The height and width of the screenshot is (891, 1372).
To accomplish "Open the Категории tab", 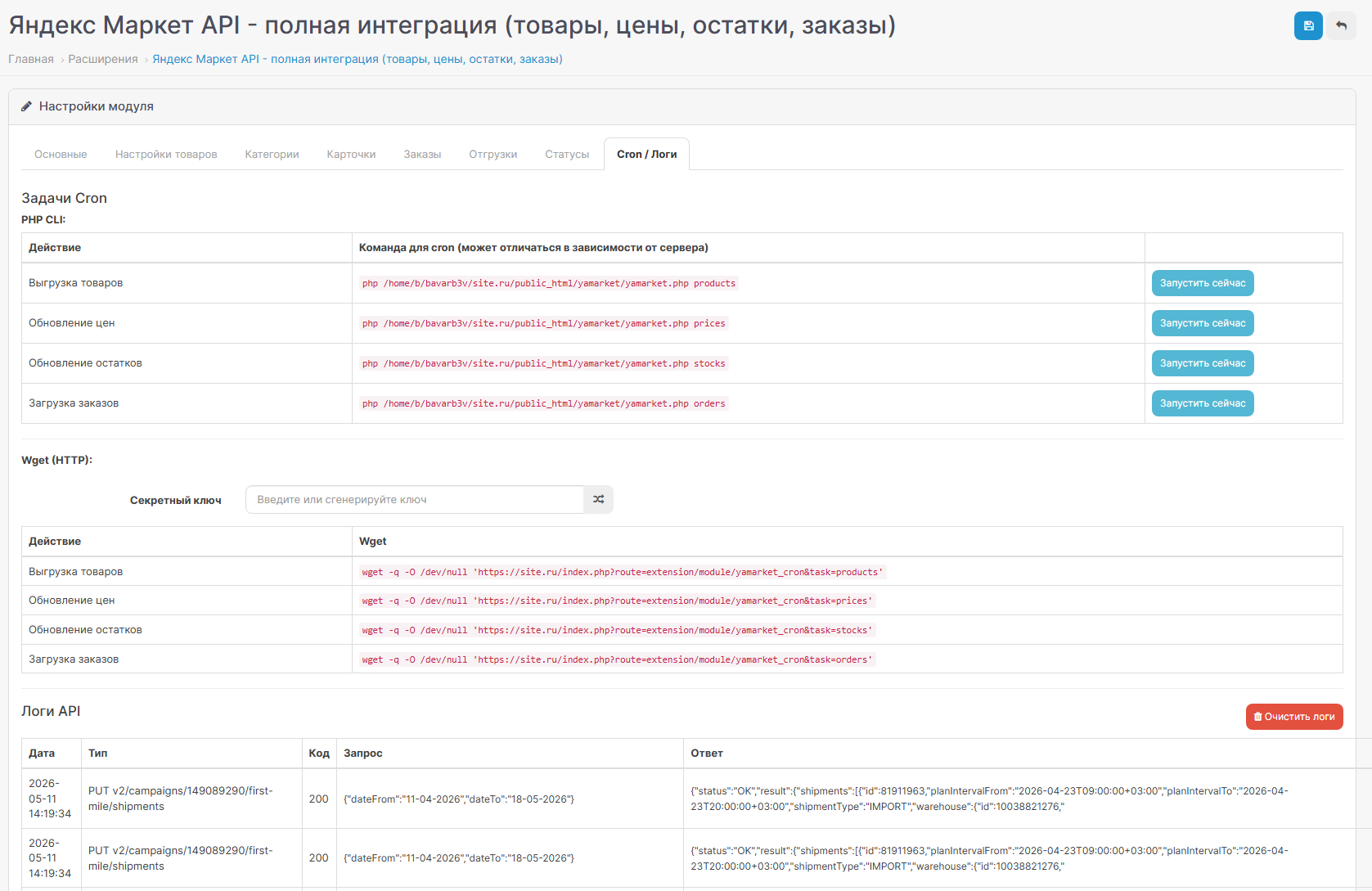I will tap(272, 154).
